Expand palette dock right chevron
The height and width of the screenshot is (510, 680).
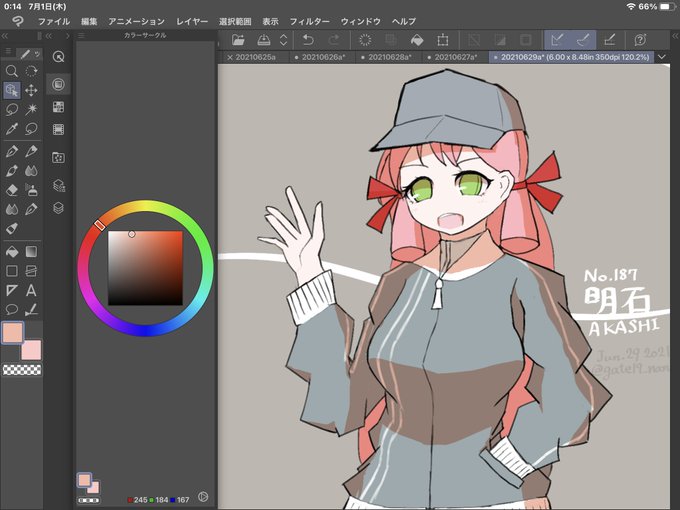[x=67, y=36]
